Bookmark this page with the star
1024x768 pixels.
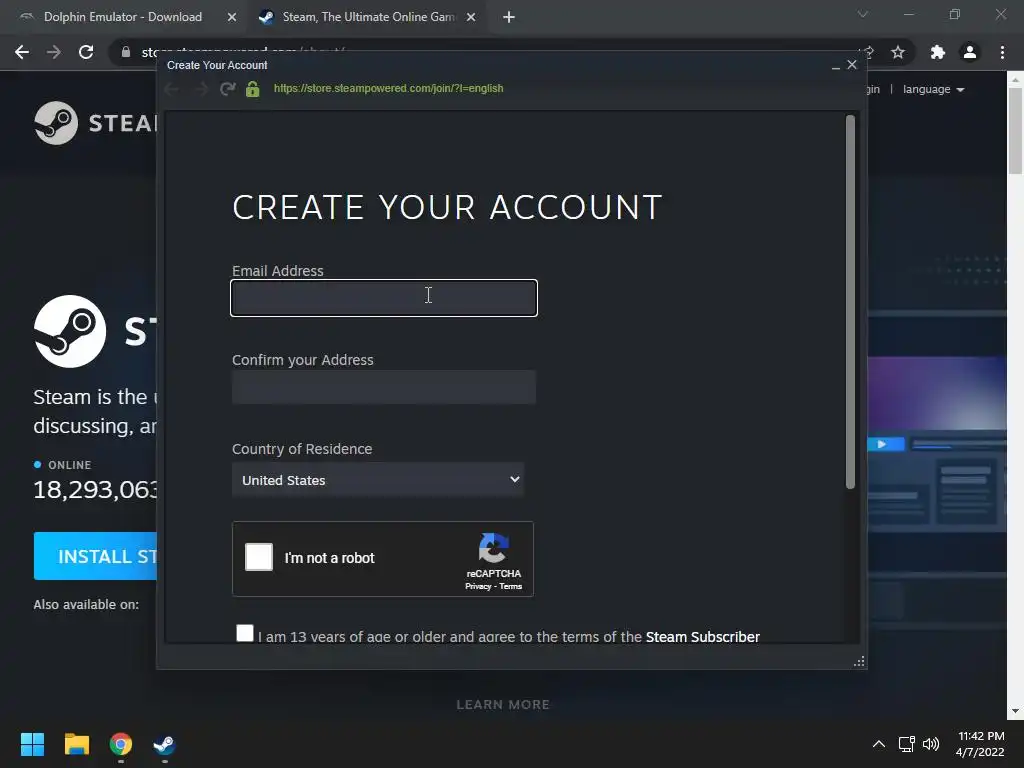(898, 52)
